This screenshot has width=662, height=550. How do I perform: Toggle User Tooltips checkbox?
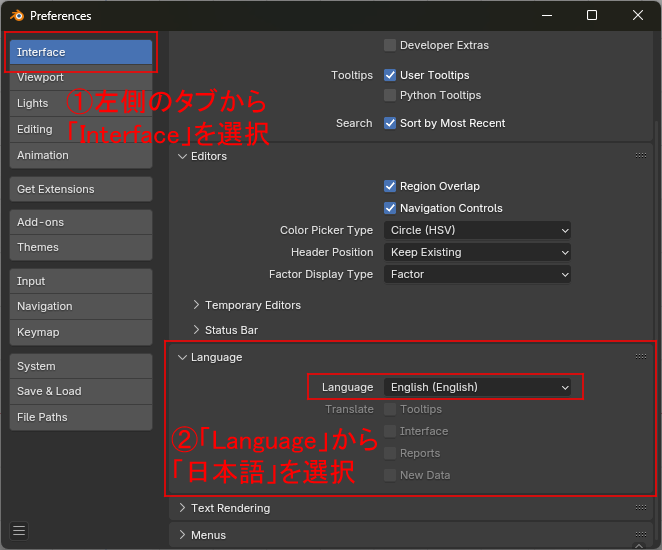click(x=390, y=75)
